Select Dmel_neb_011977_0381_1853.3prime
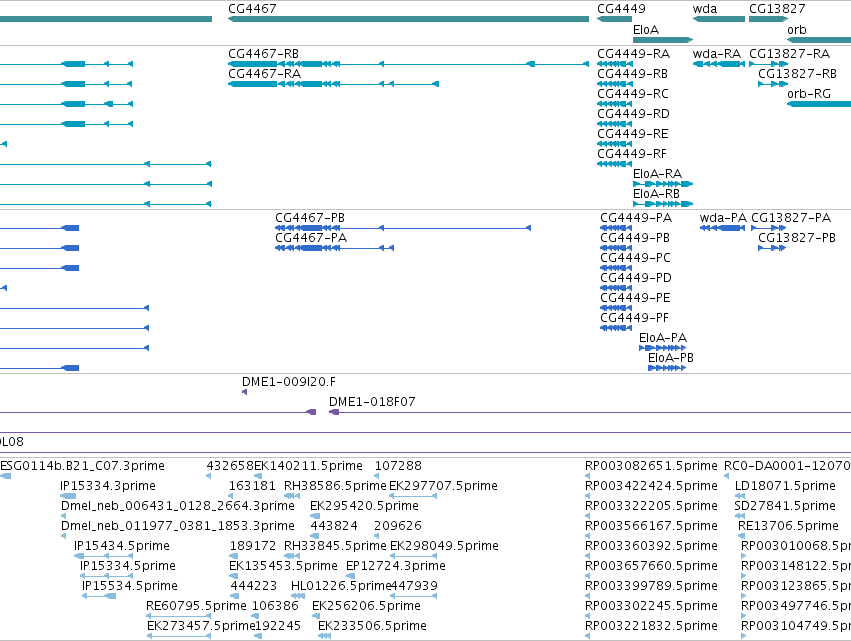The width and height of the screenshot is (851, 641). pyautogui.click(x=63, y=536)
